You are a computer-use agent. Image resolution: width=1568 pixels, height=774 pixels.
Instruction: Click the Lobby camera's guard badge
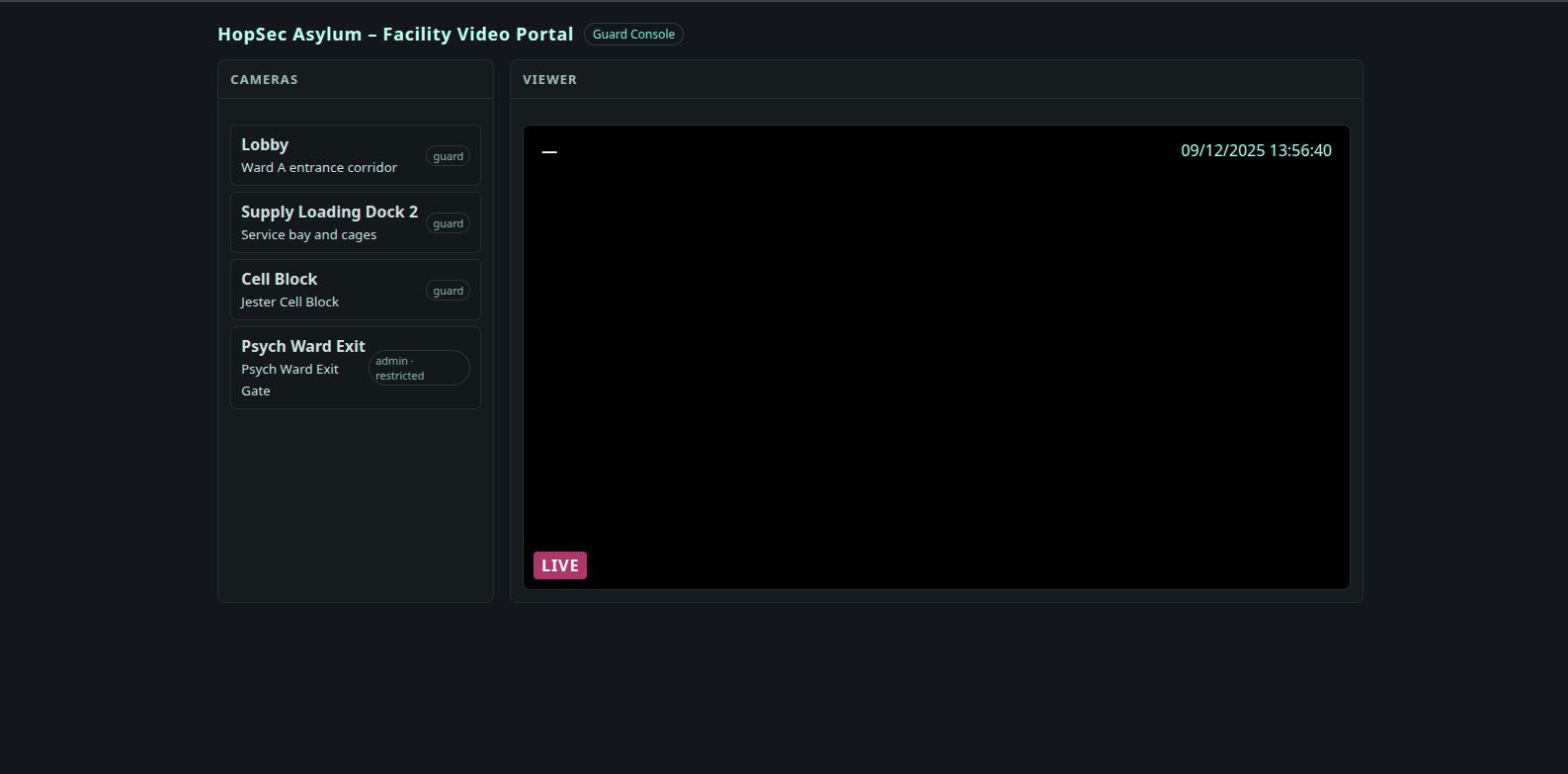click(x=448, y=156)
